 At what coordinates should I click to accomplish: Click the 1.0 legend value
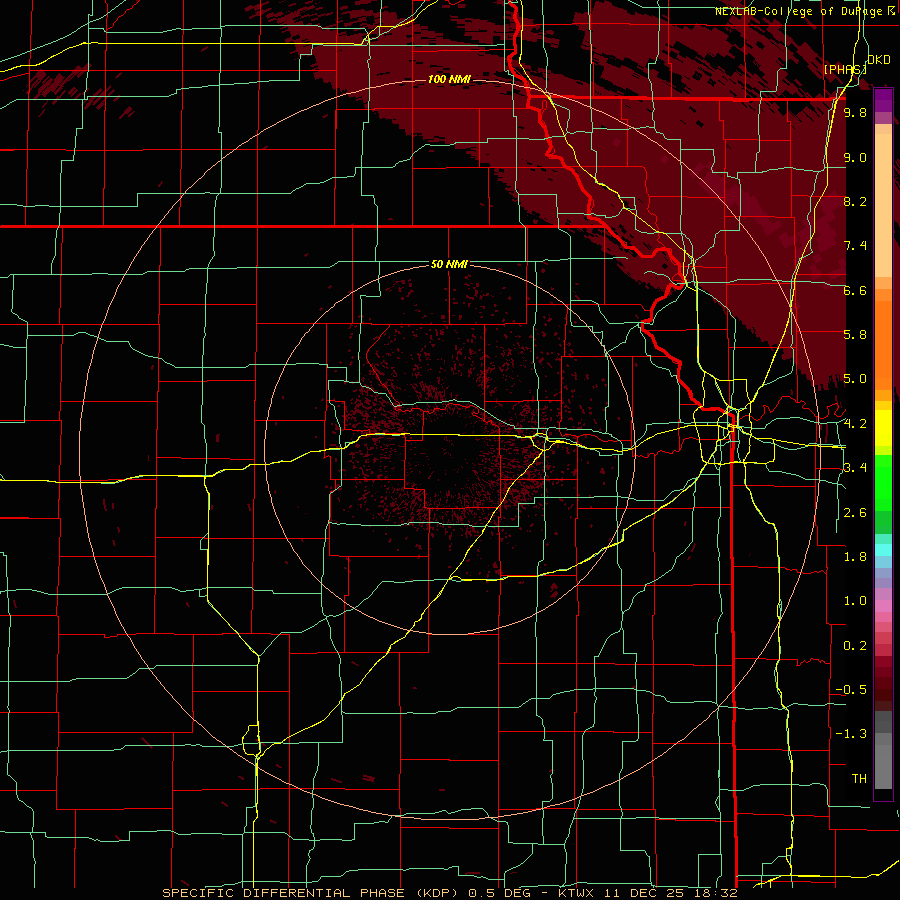[x=855, y=601]
